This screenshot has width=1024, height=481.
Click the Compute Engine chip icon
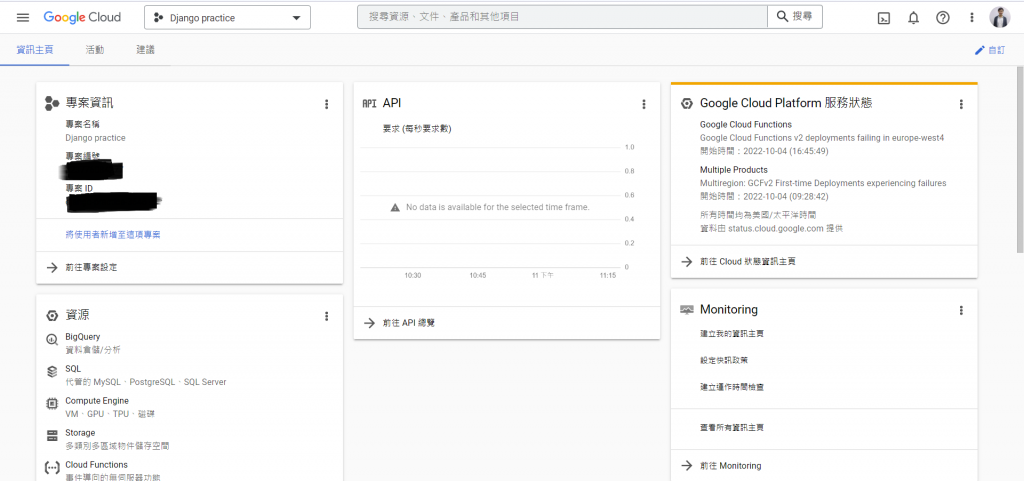pyautogui.click(x=52, y=404)
